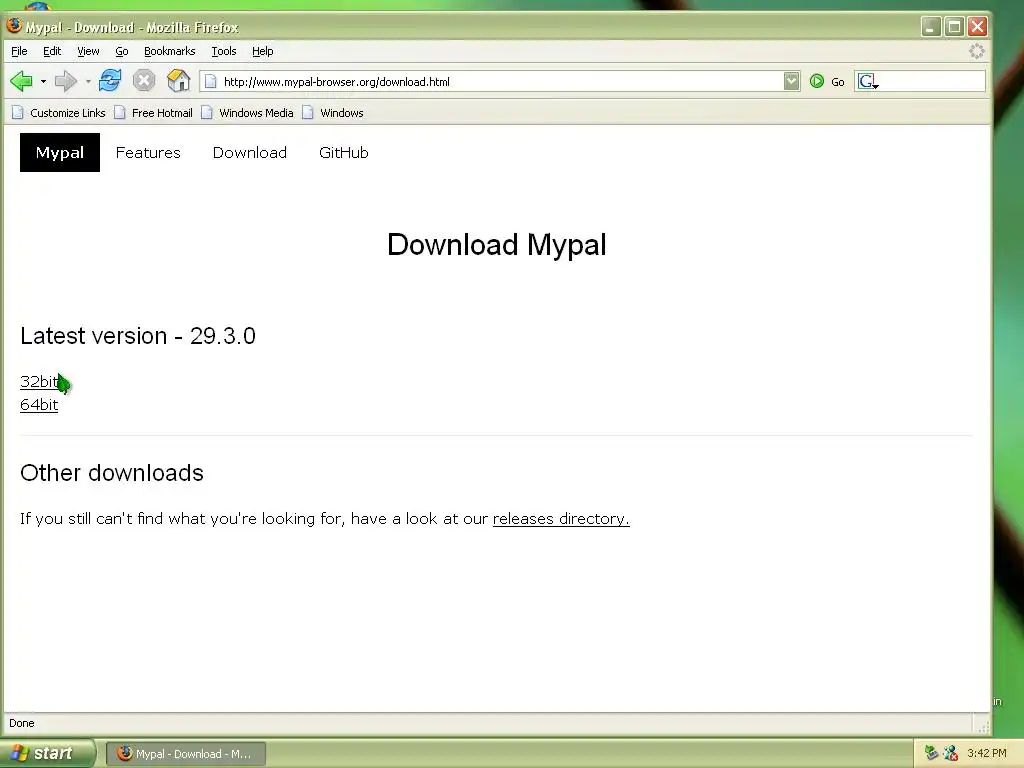1024x768 pixels.
Task: Open the releases directory link
Action: (560, 519)
